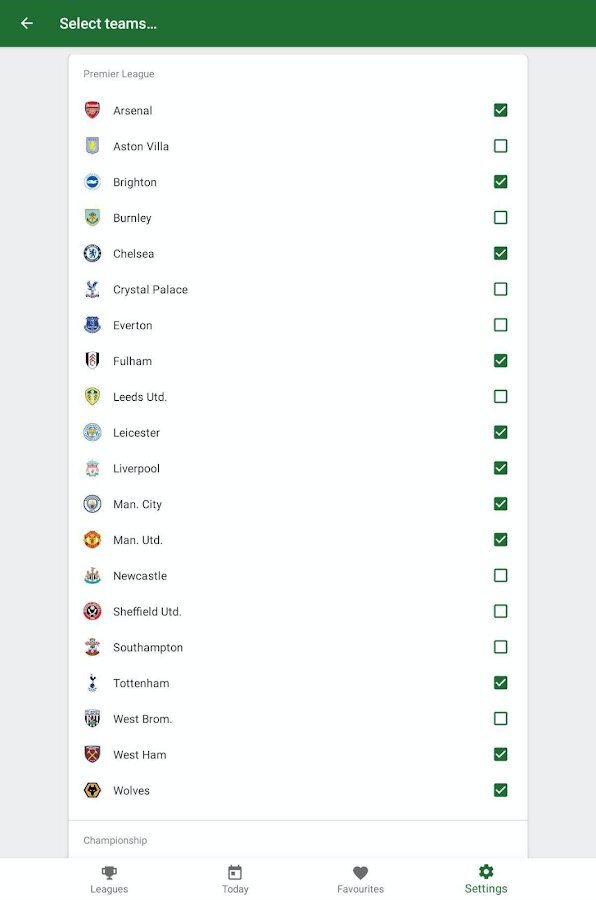Click the Newcastle club crest
Image resolution: width=596 pixels, height=900 pixels.
[x=92, y=576]
